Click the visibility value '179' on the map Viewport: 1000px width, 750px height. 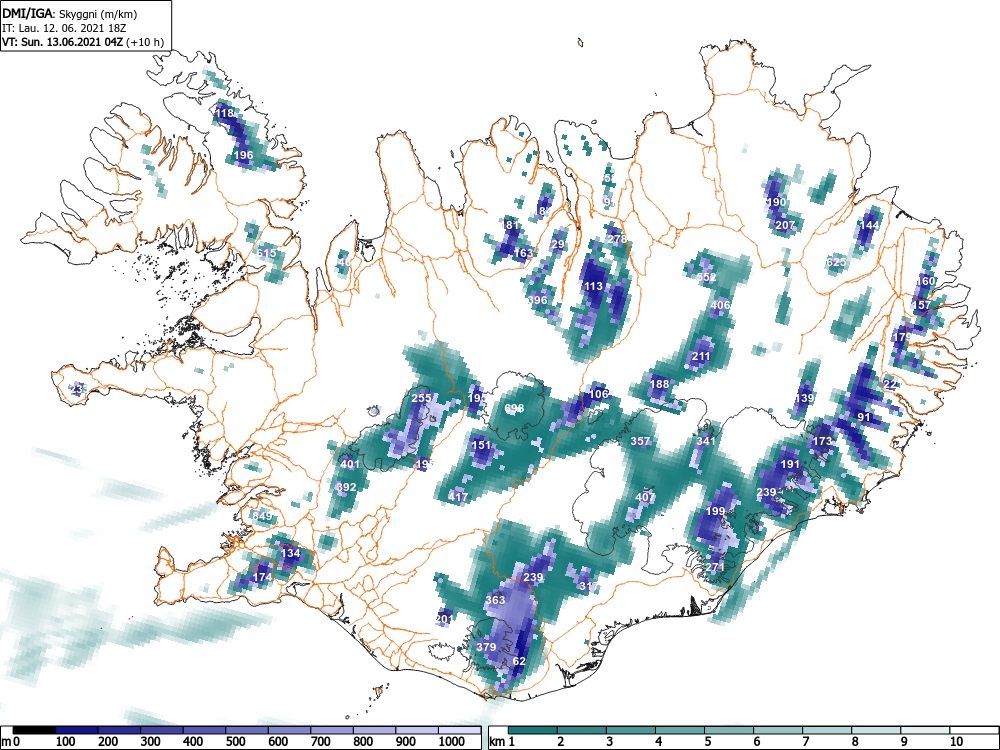(902, 337)
